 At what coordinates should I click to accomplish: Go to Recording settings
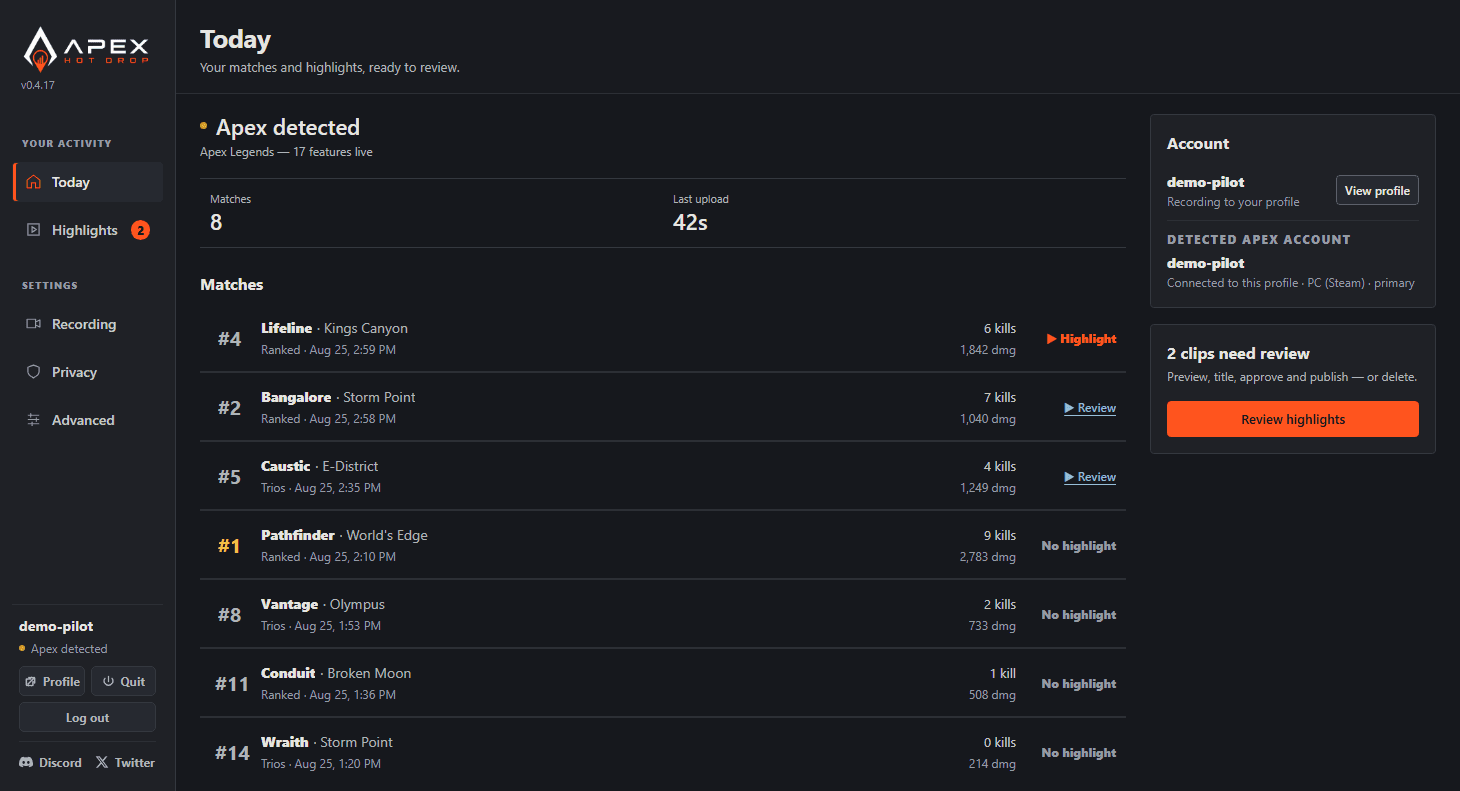[88, 324]
